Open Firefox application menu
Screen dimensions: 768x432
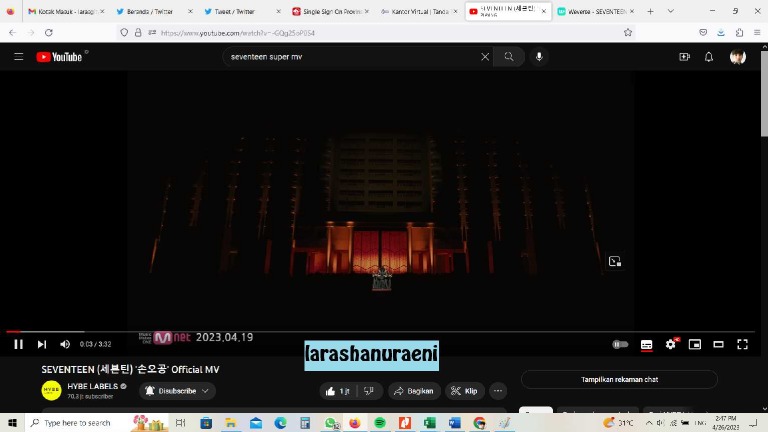pyautogui.click(x=757, y=33)
